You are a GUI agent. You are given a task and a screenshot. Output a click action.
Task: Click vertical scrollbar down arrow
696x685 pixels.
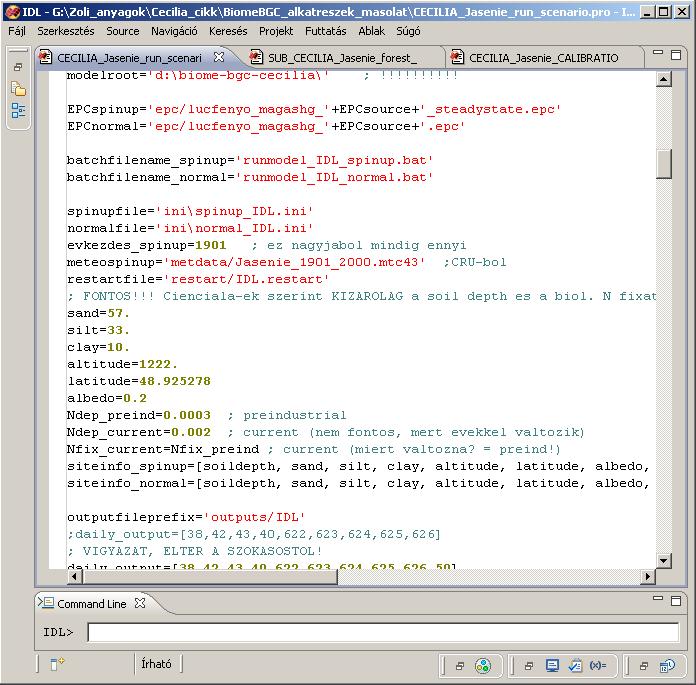(664, 561)
